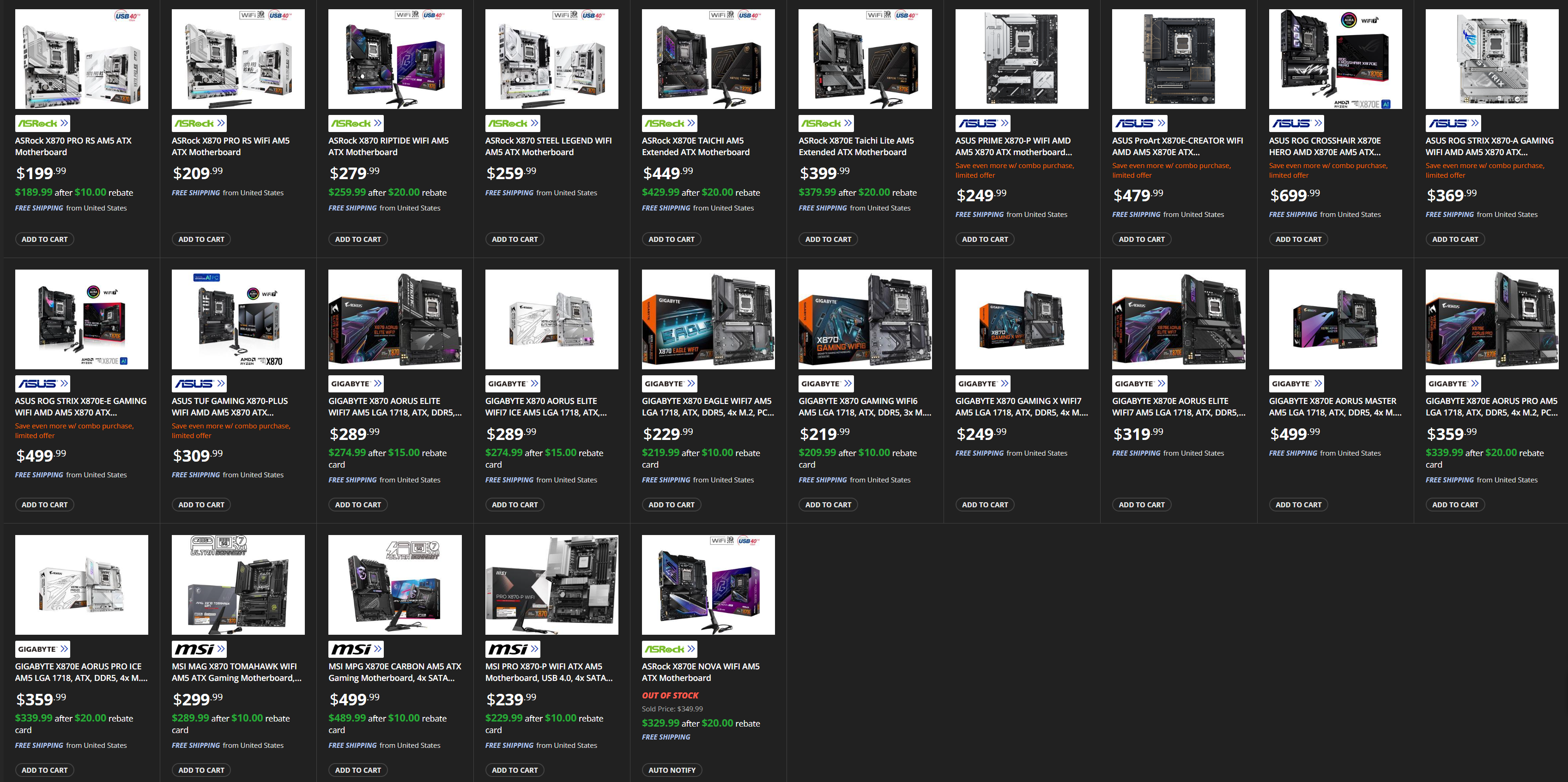This screenshot has width=1568, height=782.
Task: Click the GIGABYTE logo under X870 EAGLE WIFI7
Action: coord(665,384)
